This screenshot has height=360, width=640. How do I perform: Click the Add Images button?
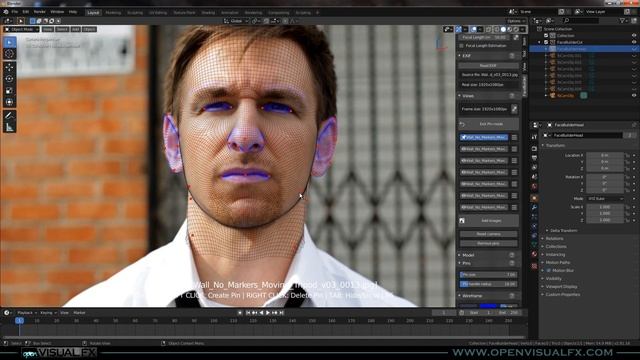[488, 221]
